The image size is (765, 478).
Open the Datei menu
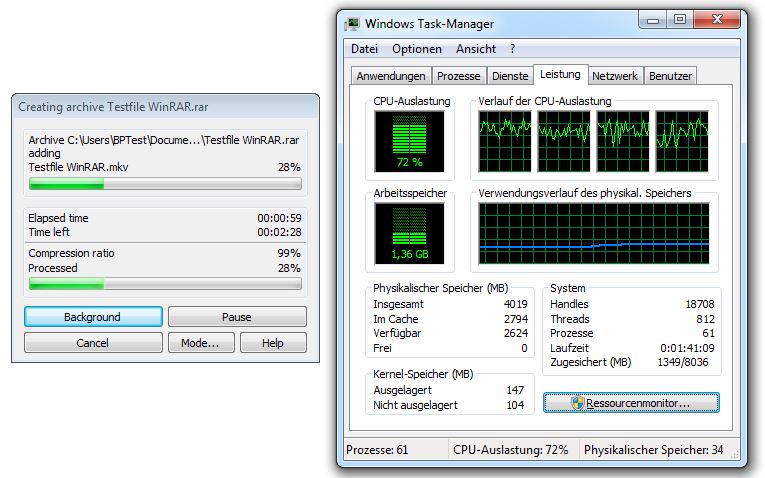[x=364, y=49]
